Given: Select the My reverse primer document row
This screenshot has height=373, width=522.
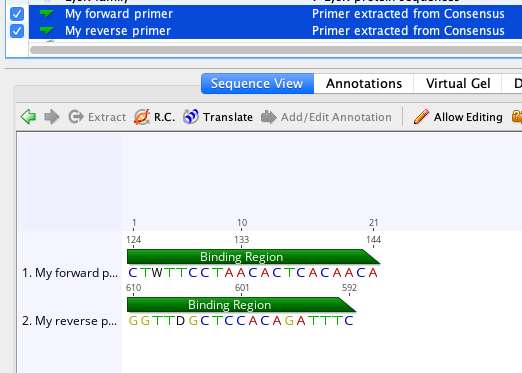Looking at the screenshot, I should 275,31.
